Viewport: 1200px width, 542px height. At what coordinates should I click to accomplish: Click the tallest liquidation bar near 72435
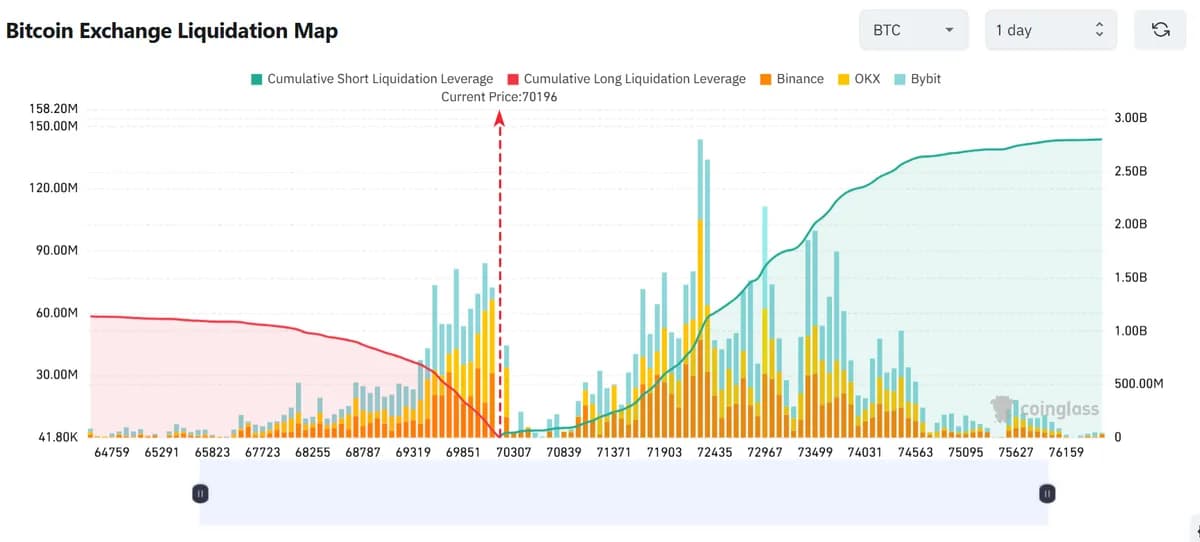[x=700, y=288]
